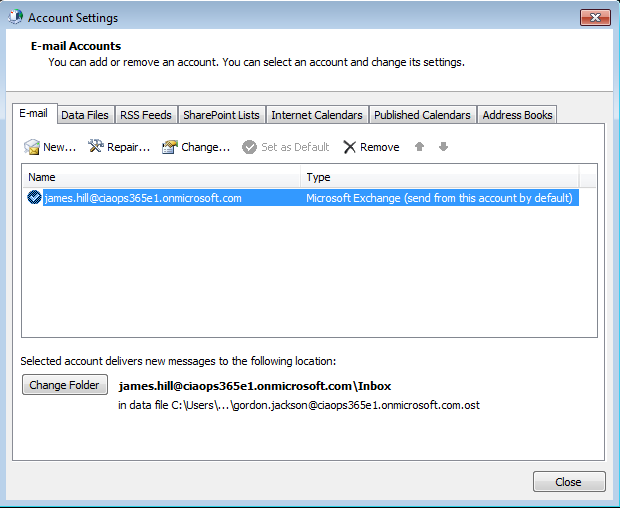Open the RSS Feeds tab
The height and width of the screenshot is (508, 620).
146,115
